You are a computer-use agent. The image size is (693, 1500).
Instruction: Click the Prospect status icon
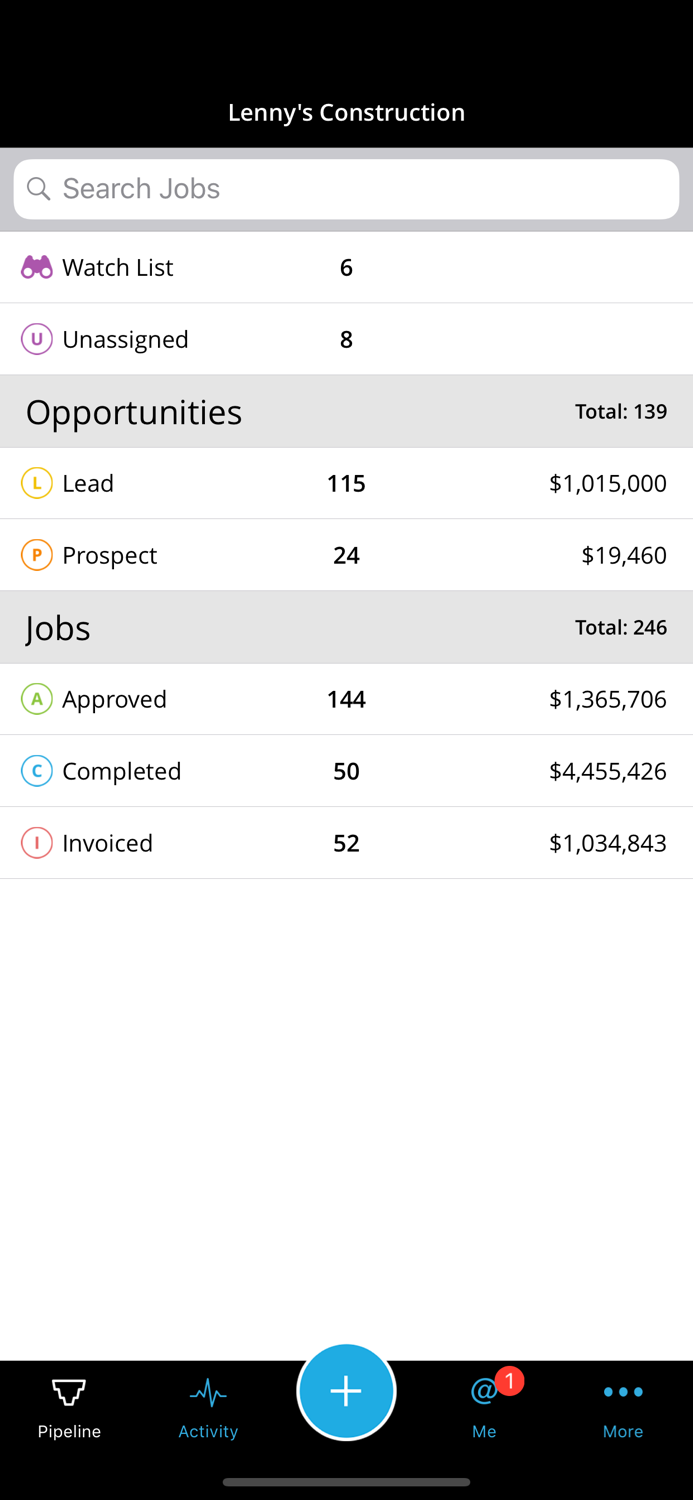36,555
